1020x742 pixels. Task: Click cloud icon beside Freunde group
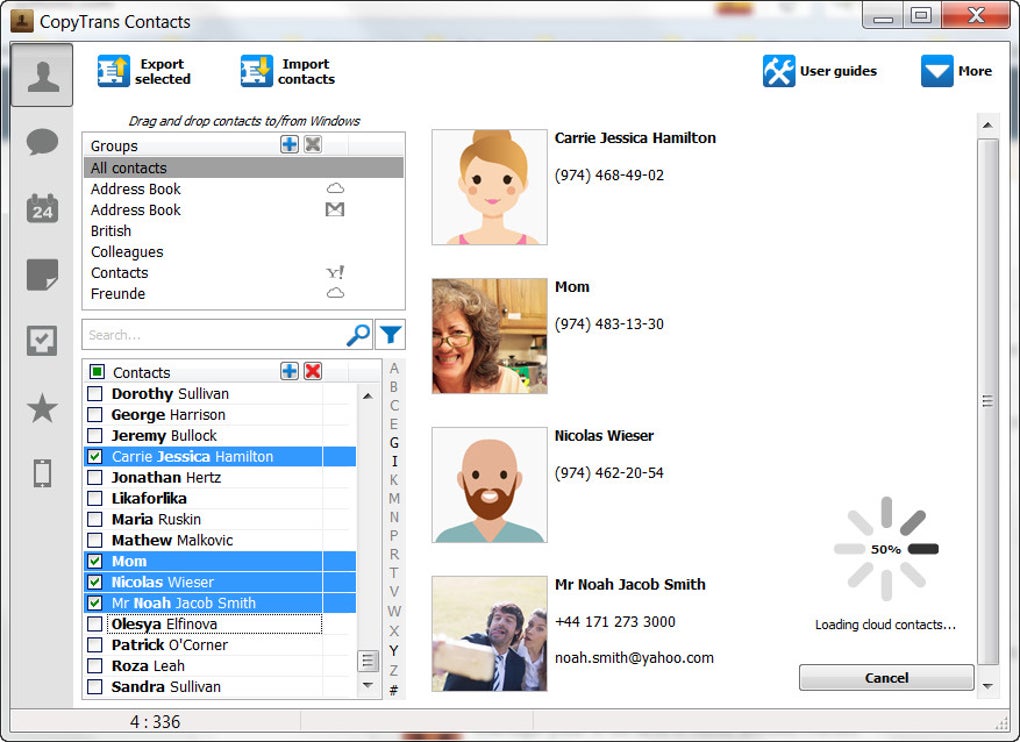coord(335,293)
